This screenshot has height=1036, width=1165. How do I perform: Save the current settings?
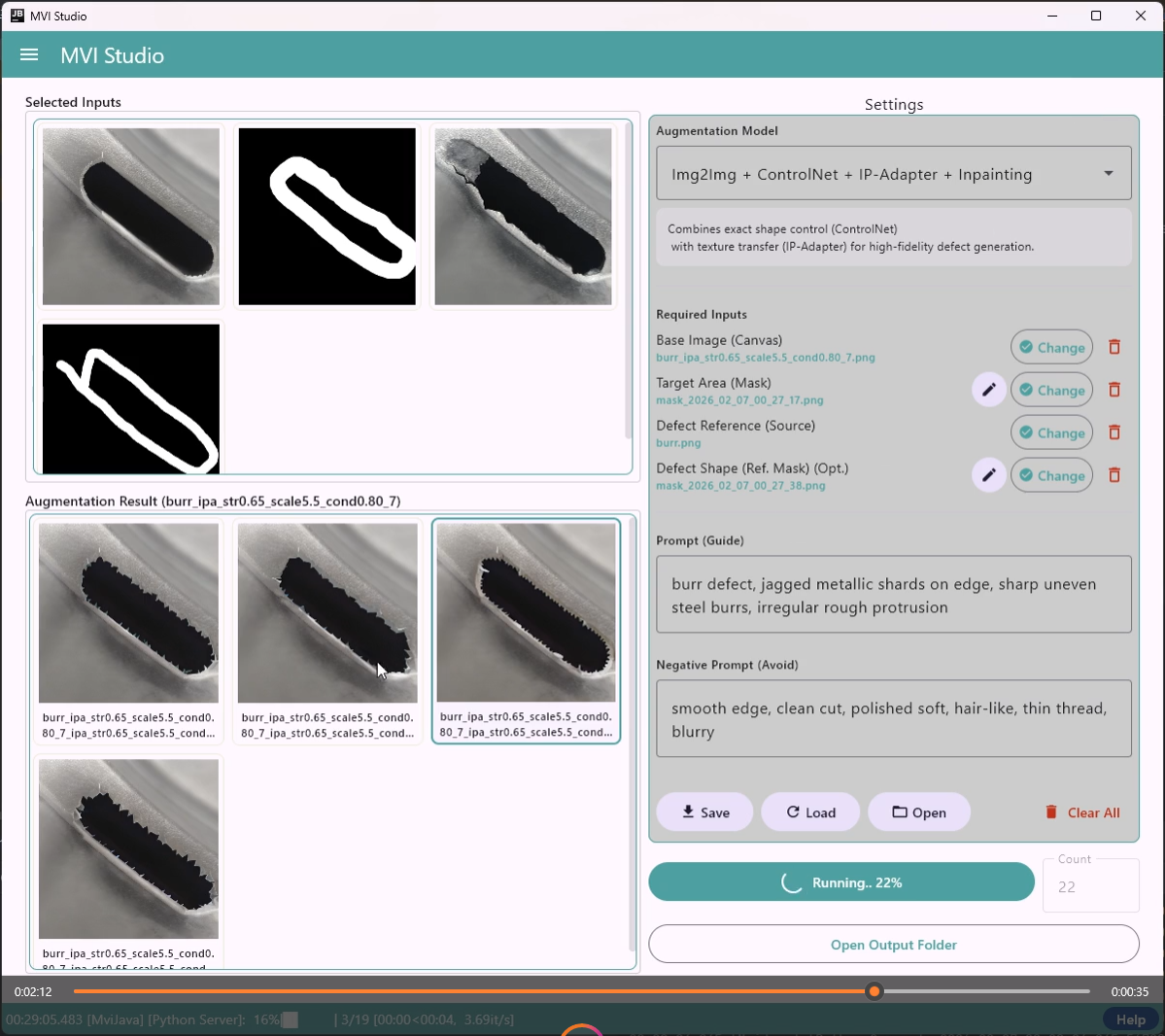point(705,812)
